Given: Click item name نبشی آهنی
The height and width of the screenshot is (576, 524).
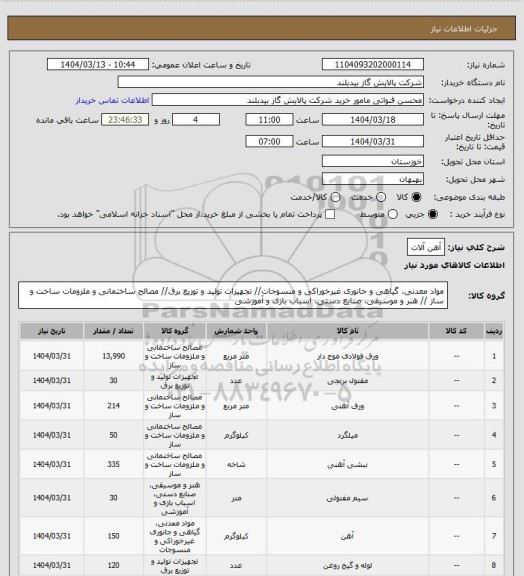Looking at the screenshot, I should click(x=347, y=465).
